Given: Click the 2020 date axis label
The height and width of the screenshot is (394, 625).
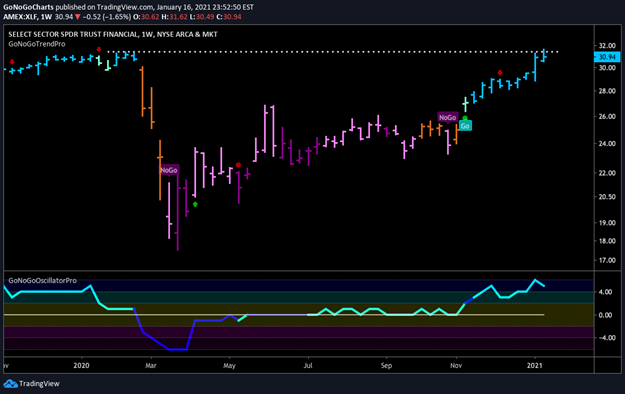Looking at the screenshot, I should [81, 365].
